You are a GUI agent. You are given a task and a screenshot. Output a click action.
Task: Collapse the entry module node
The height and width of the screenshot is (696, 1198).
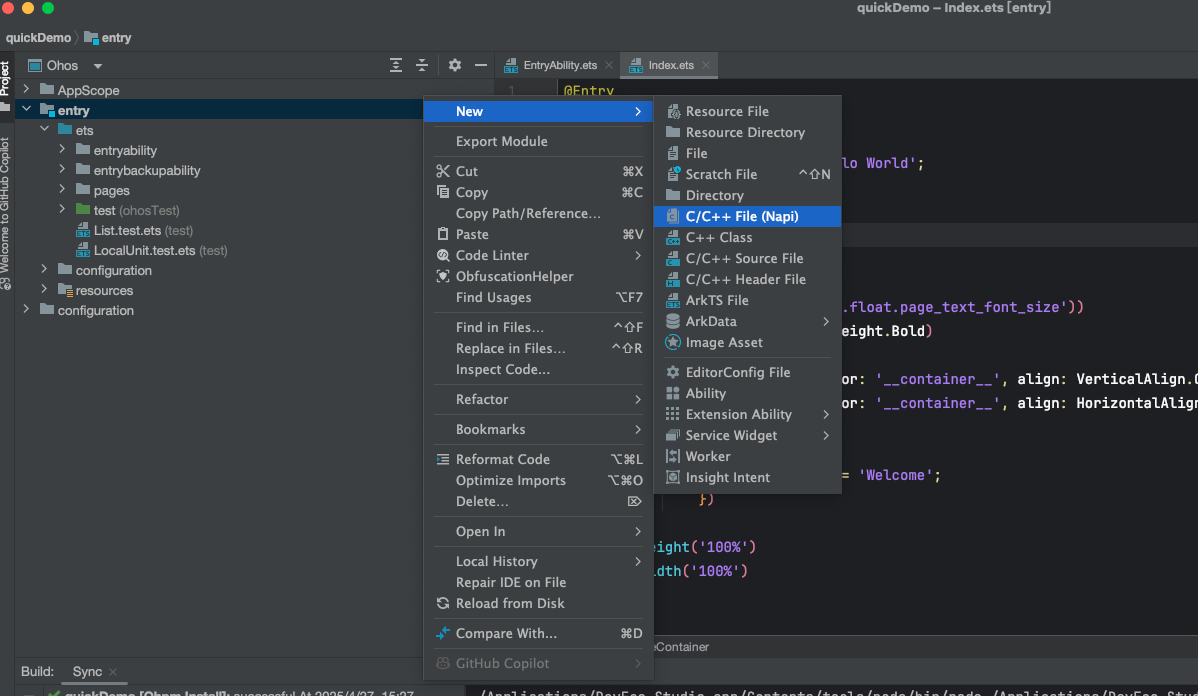click(x=27, y=109)
